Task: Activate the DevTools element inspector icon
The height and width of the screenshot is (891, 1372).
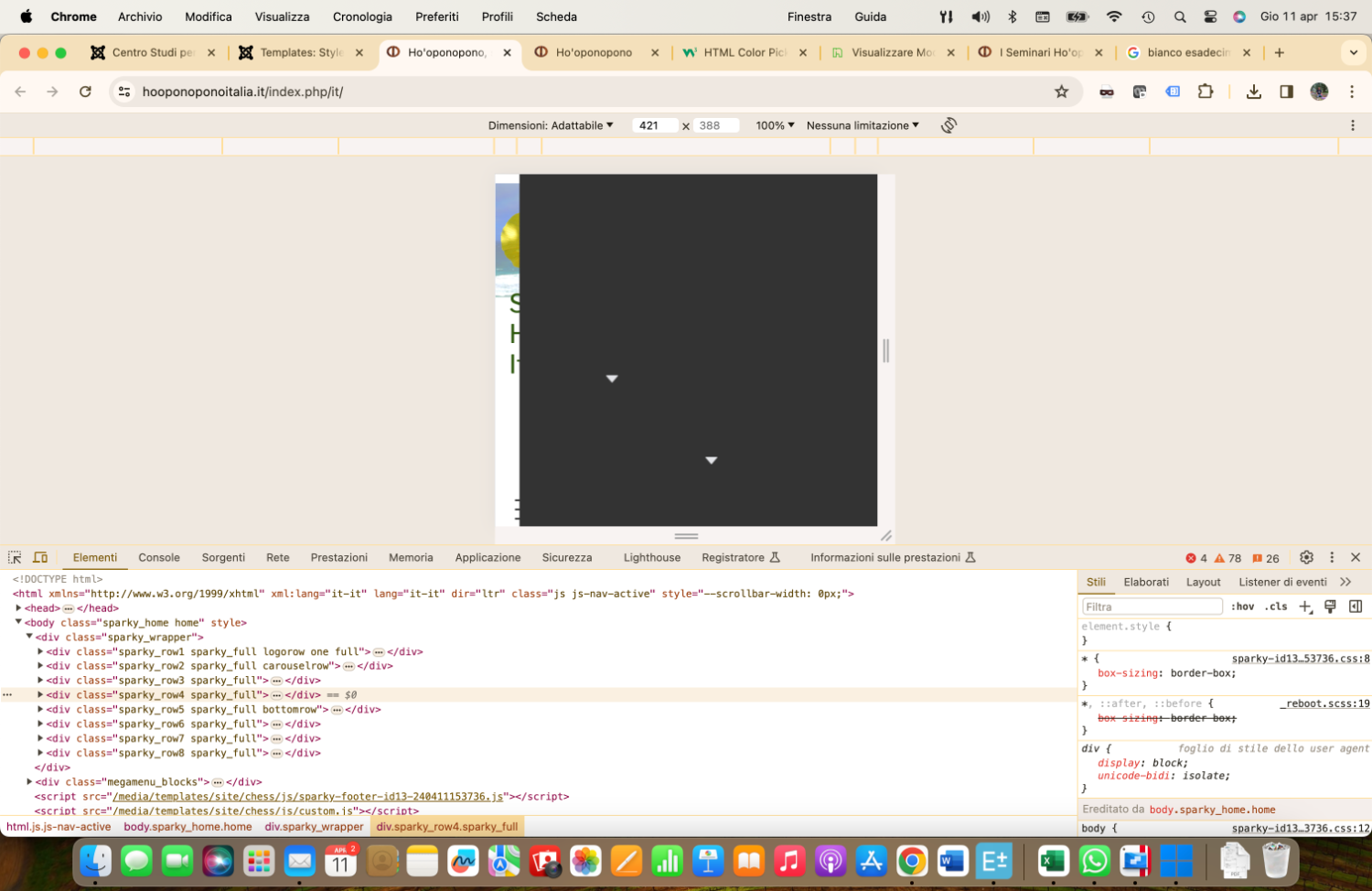Action: 15,557
